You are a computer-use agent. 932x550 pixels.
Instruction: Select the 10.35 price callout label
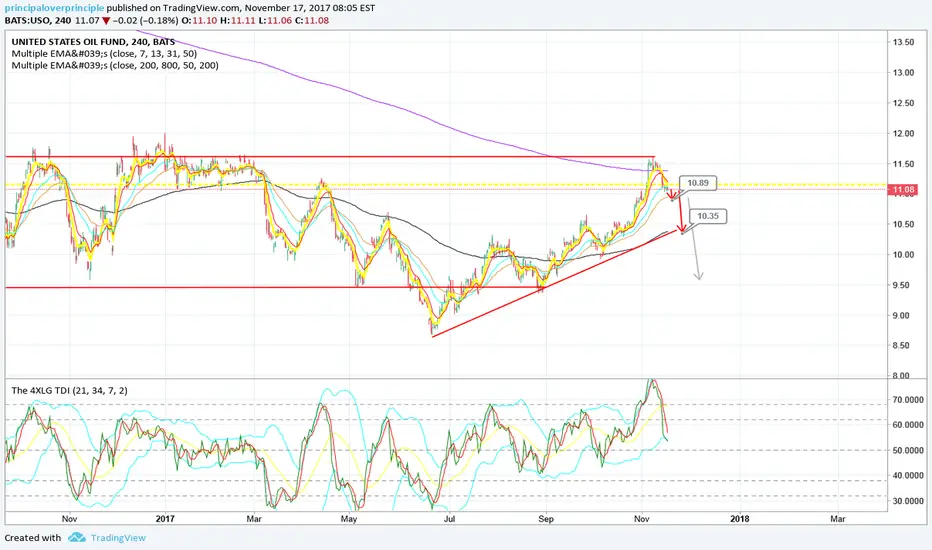[x=708, y=216]
